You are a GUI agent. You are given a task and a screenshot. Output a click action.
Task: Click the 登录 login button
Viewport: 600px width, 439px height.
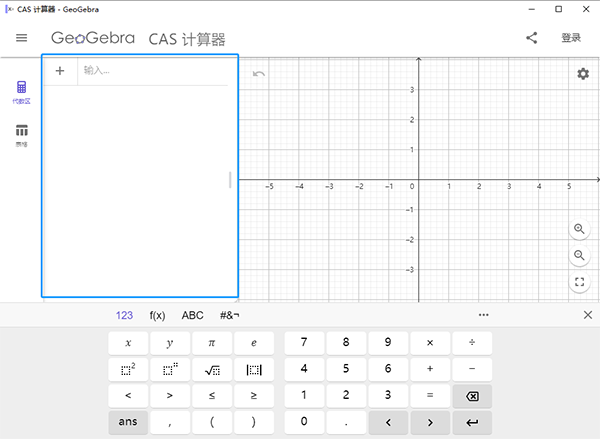[571, 38]
